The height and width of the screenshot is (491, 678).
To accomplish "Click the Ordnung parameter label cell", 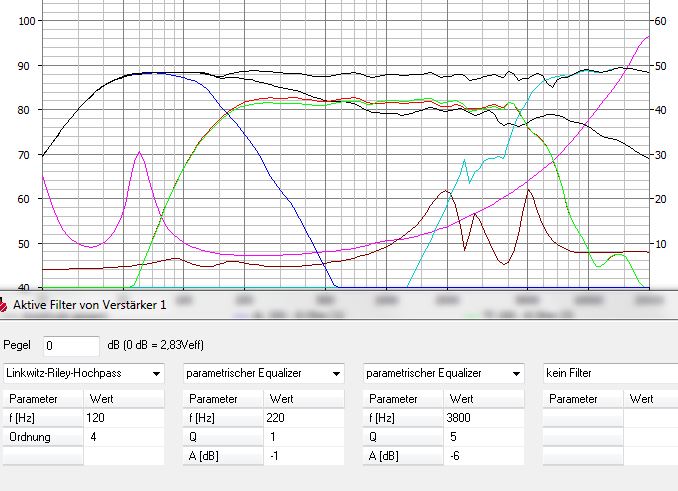I will click(x=42, y=437).
